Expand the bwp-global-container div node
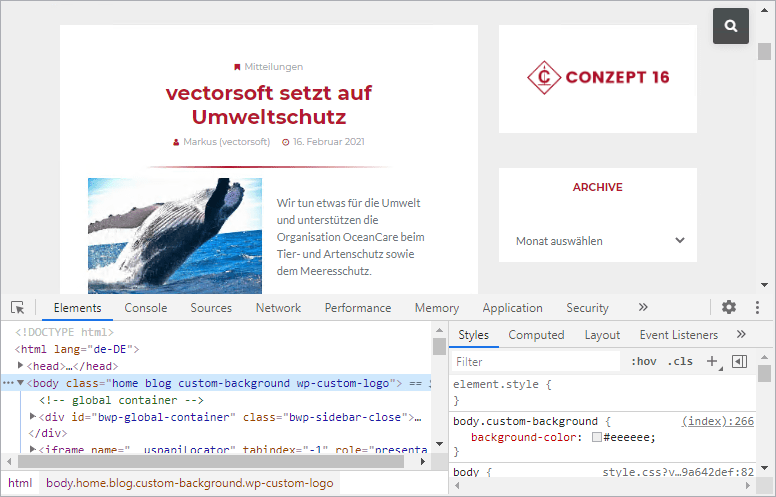776x497 pixels. pos(32,416)
